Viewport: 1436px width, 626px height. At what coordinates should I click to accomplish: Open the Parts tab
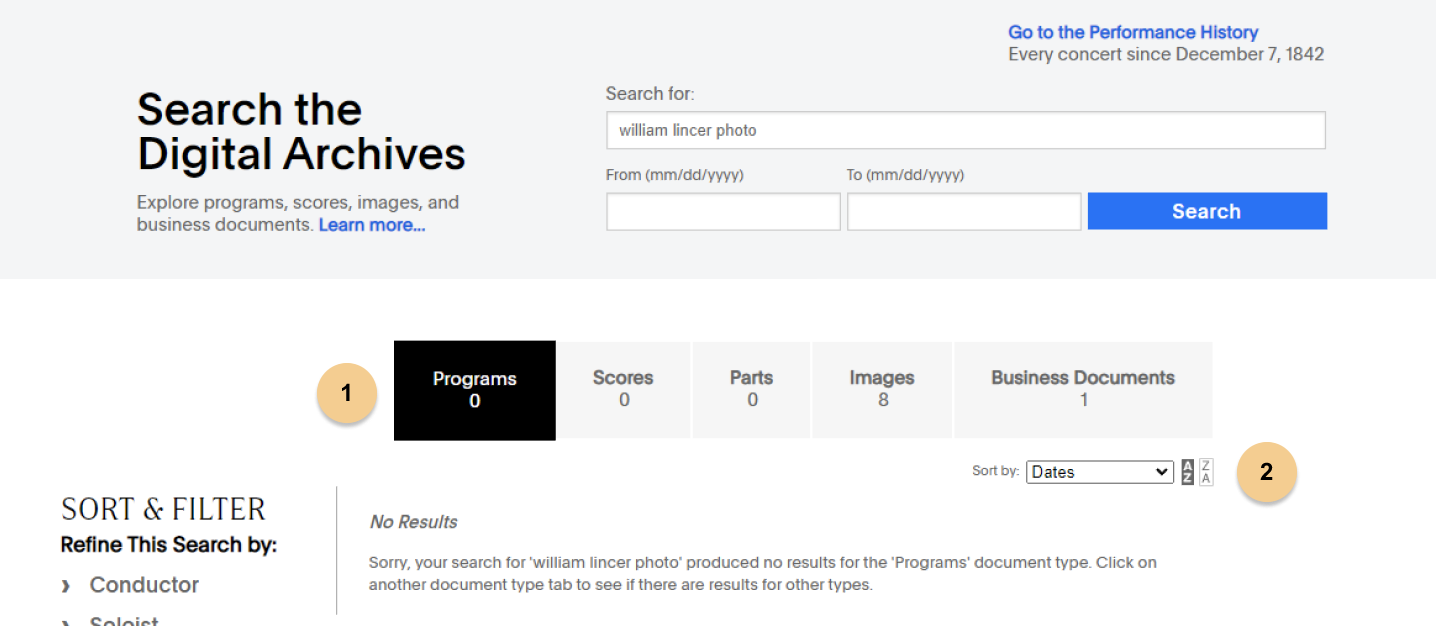pos(752,390)
